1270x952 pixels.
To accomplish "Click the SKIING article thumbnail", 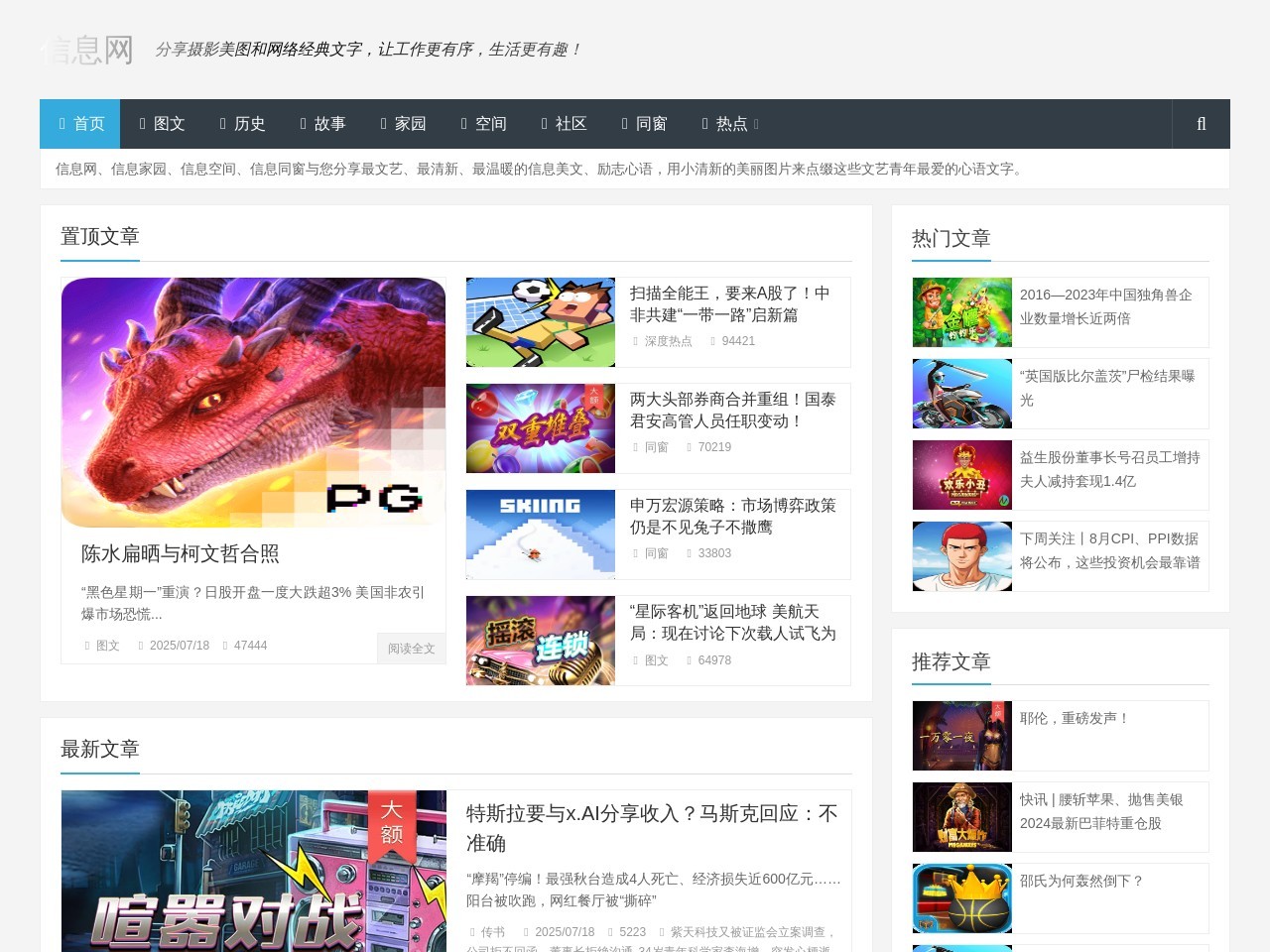I will [540, 534].
